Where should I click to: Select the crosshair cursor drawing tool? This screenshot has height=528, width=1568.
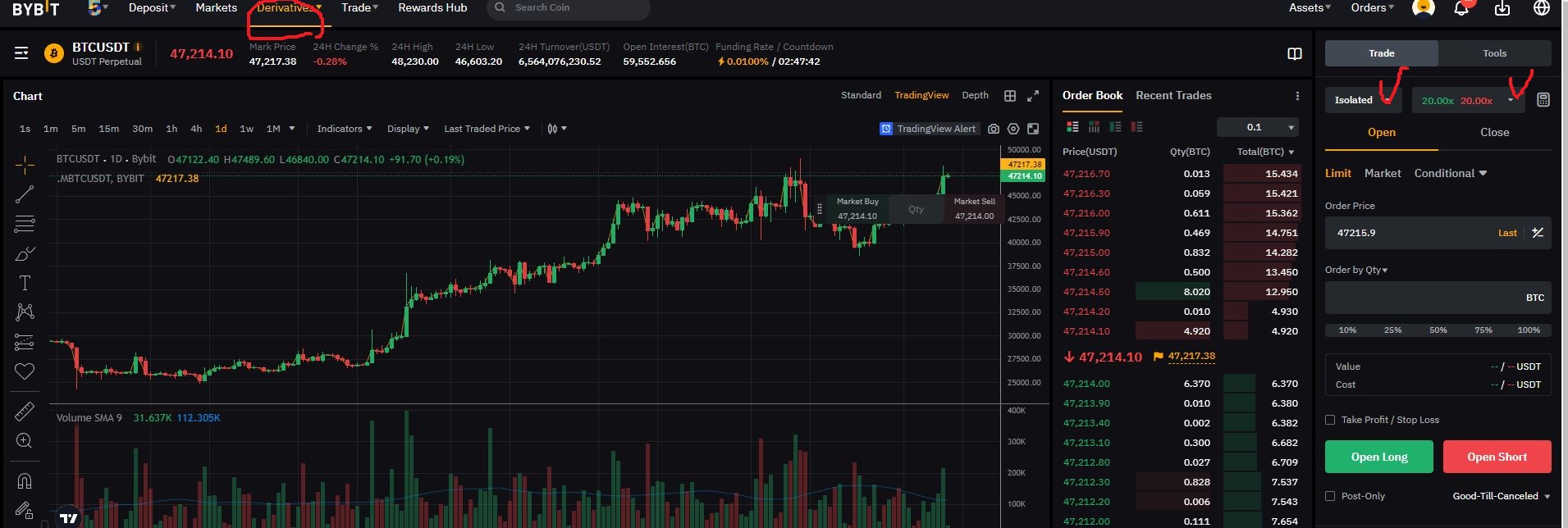25,166
